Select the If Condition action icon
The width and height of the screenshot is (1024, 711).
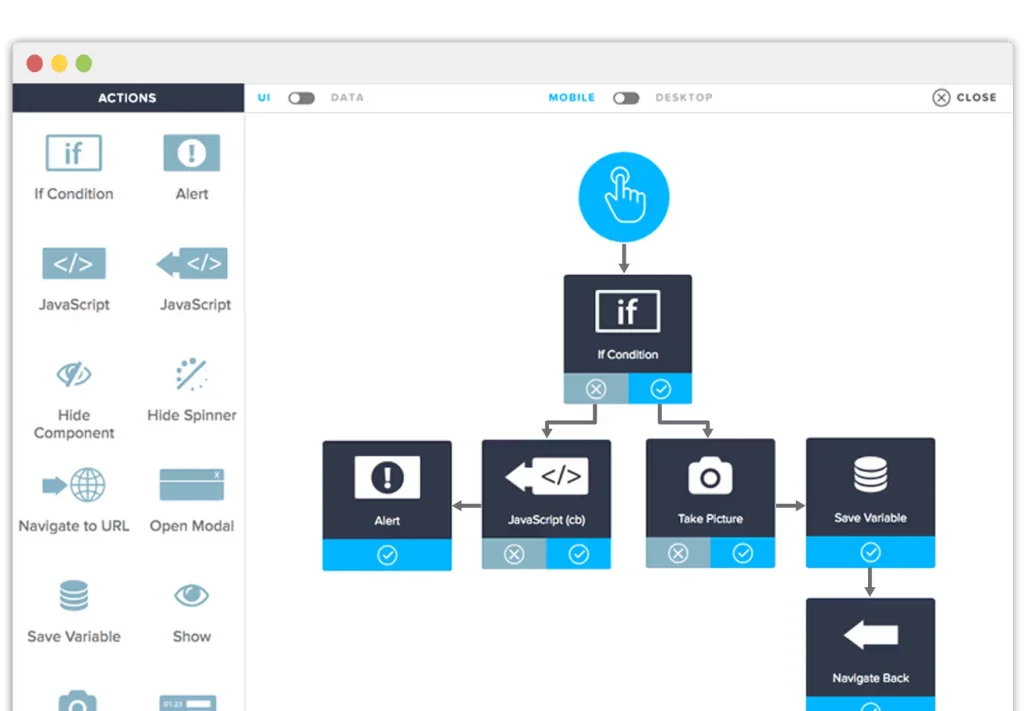[x=73, y=154]
